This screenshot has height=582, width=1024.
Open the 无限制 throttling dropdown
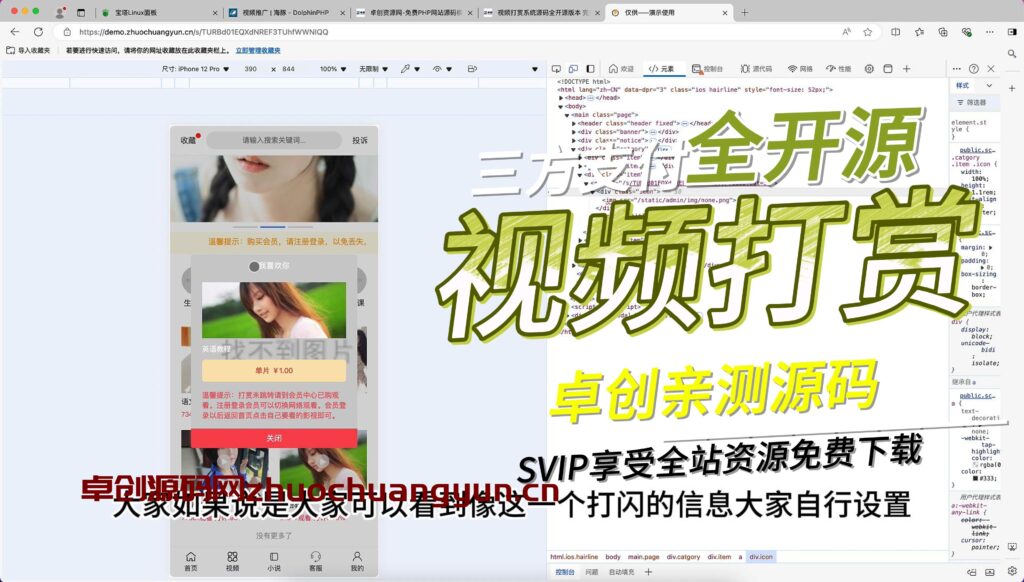click(373, 69)
